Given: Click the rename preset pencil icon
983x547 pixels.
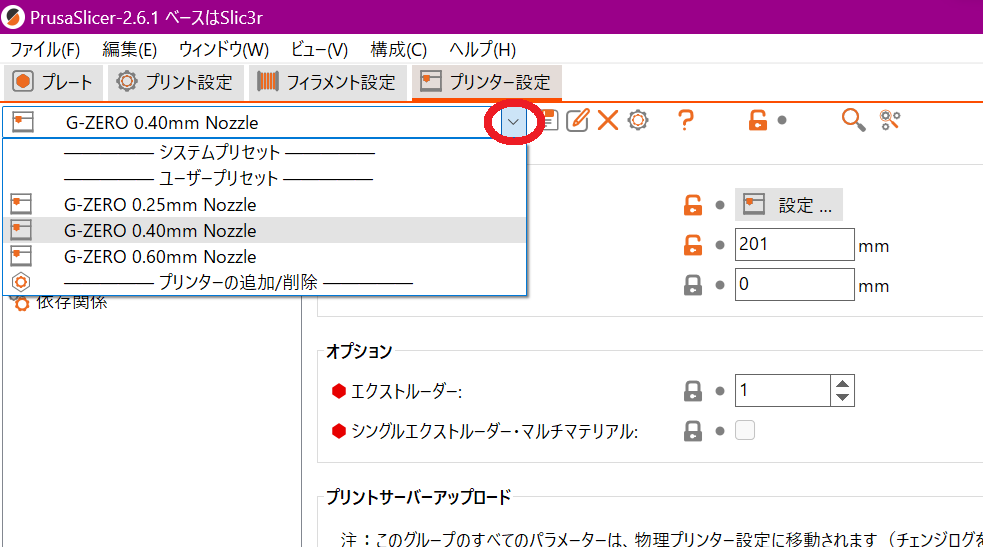Looking at the screenshot, I should [577, 120].
